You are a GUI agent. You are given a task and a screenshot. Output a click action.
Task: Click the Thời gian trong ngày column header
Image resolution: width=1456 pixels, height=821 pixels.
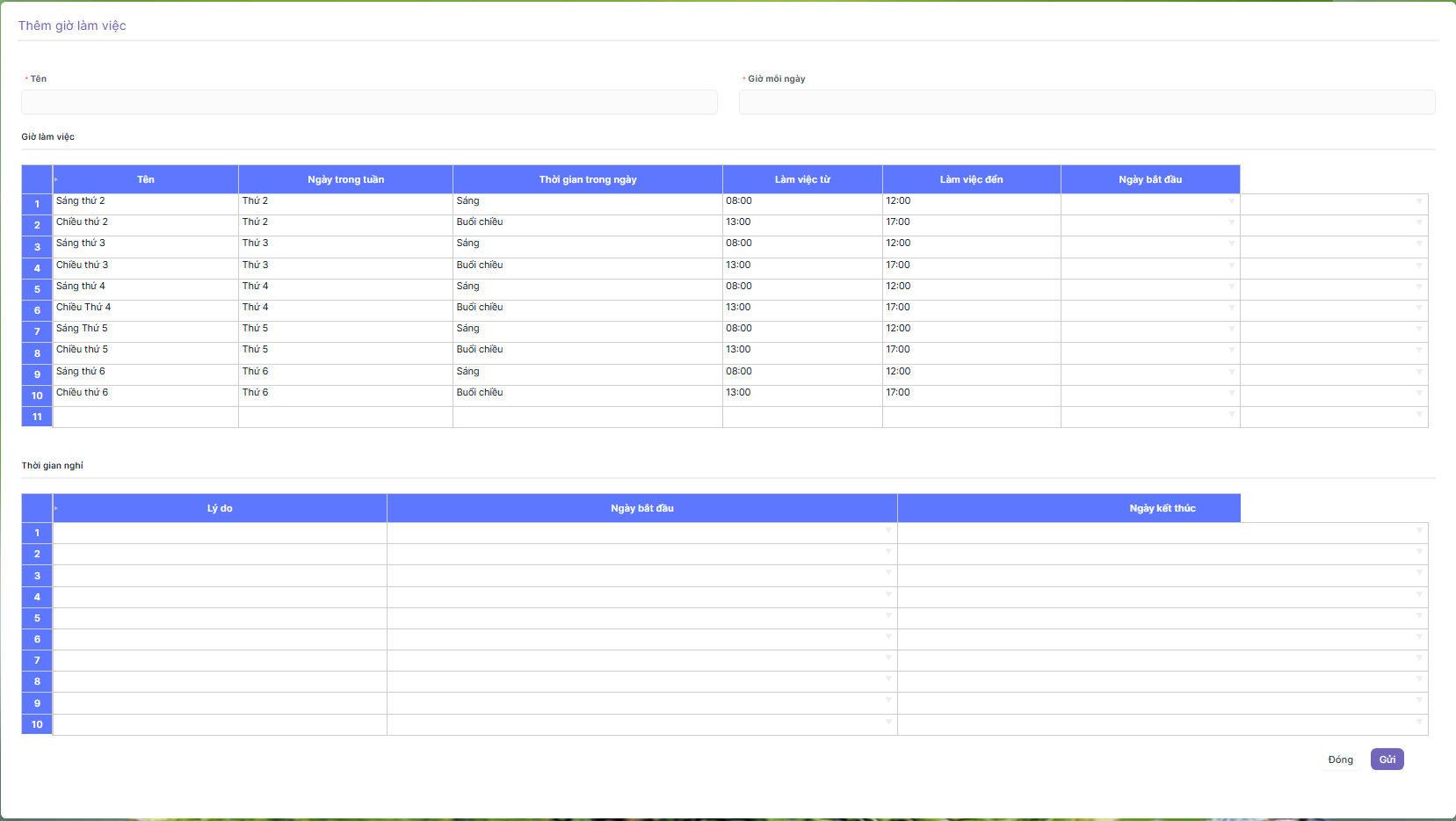click(587, 179)
